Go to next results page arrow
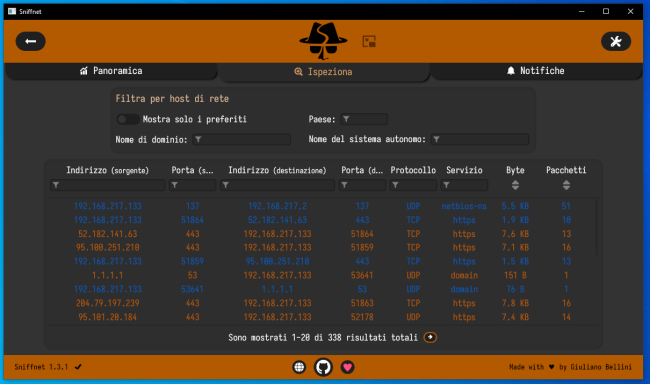The image size is (650, 384). [430, 337]
